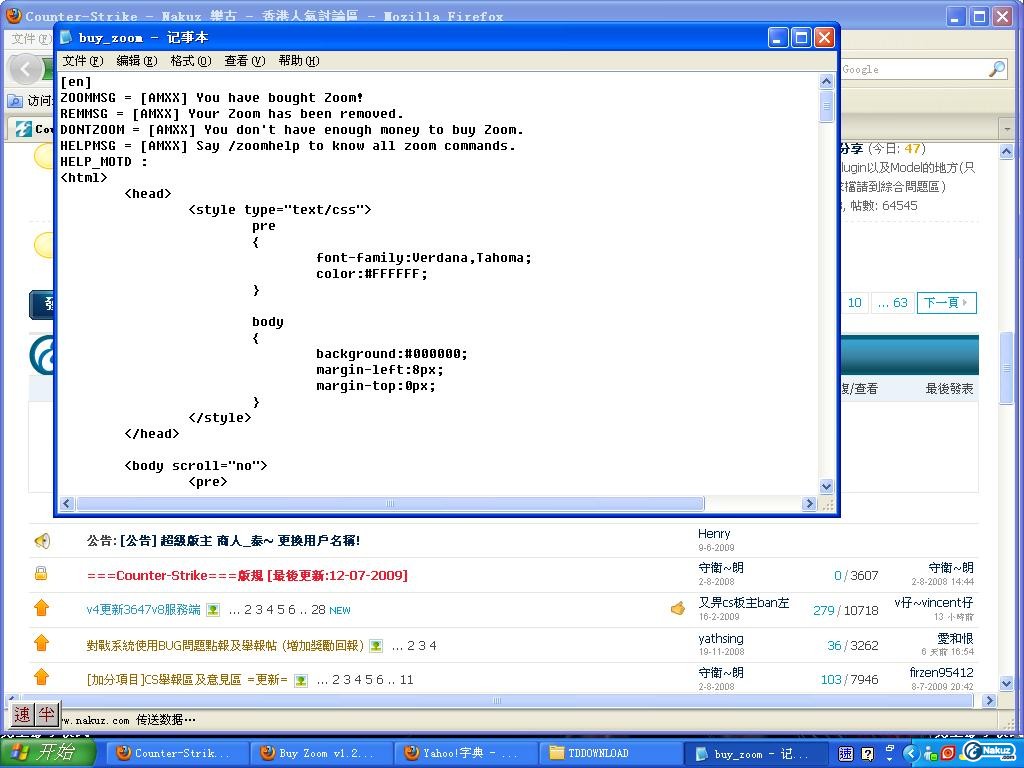Toggle the 半 half-width button on the IME bar
Viewport: 1024px width, 768px height.
46,714
